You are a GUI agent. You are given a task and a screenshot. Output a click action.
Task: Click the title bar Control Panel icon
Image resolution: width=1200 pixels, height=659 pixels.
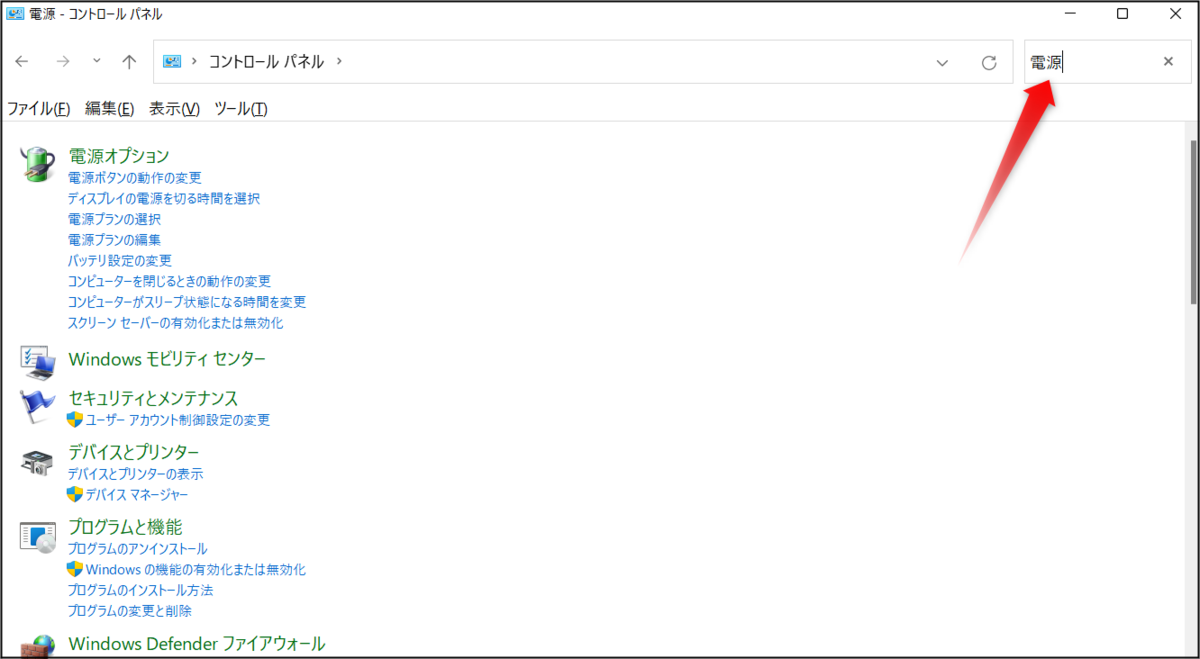(15, 14)
